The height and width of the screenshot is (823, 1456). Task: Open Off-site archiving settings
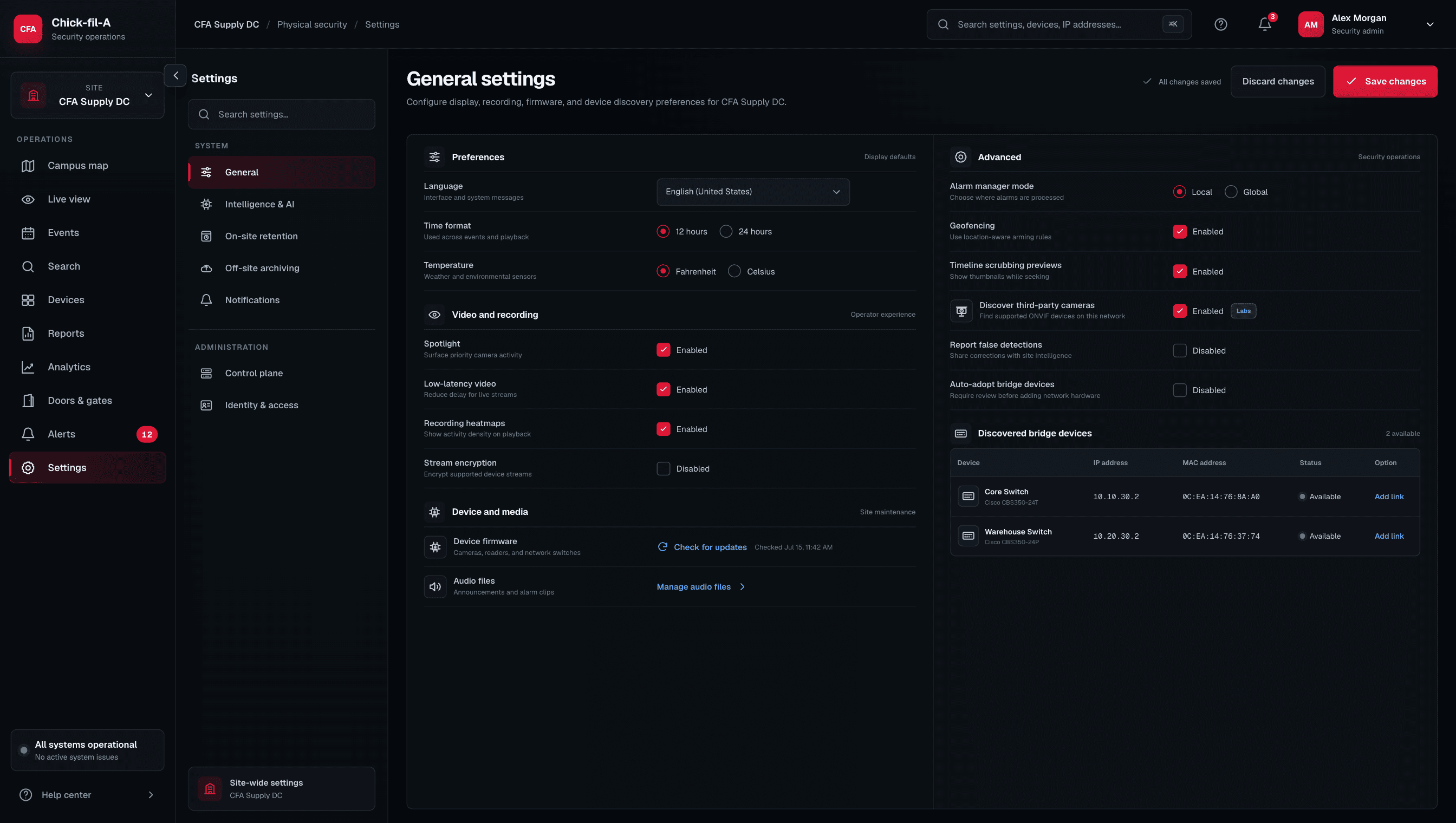coord(281,268)
